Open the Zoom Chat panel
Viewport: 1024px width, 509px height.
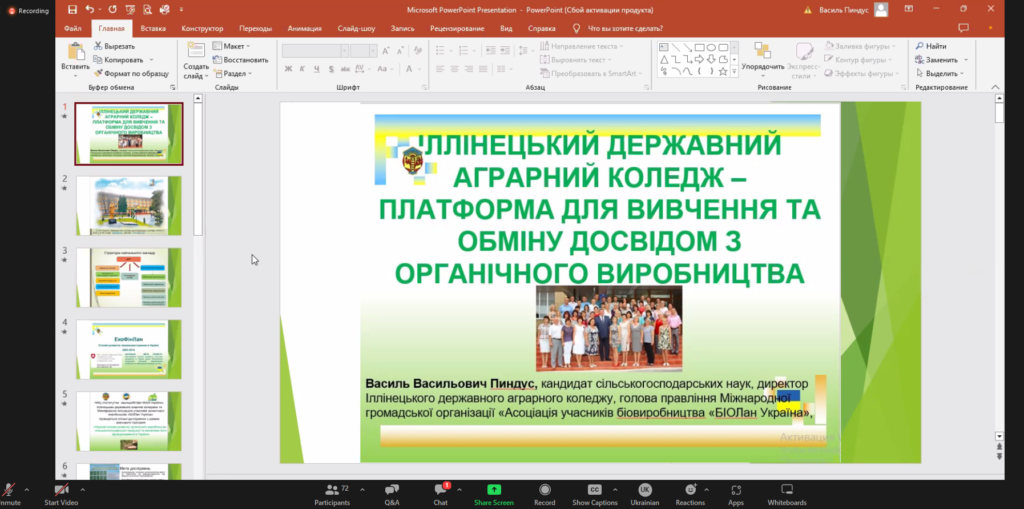tap(440, 493)
